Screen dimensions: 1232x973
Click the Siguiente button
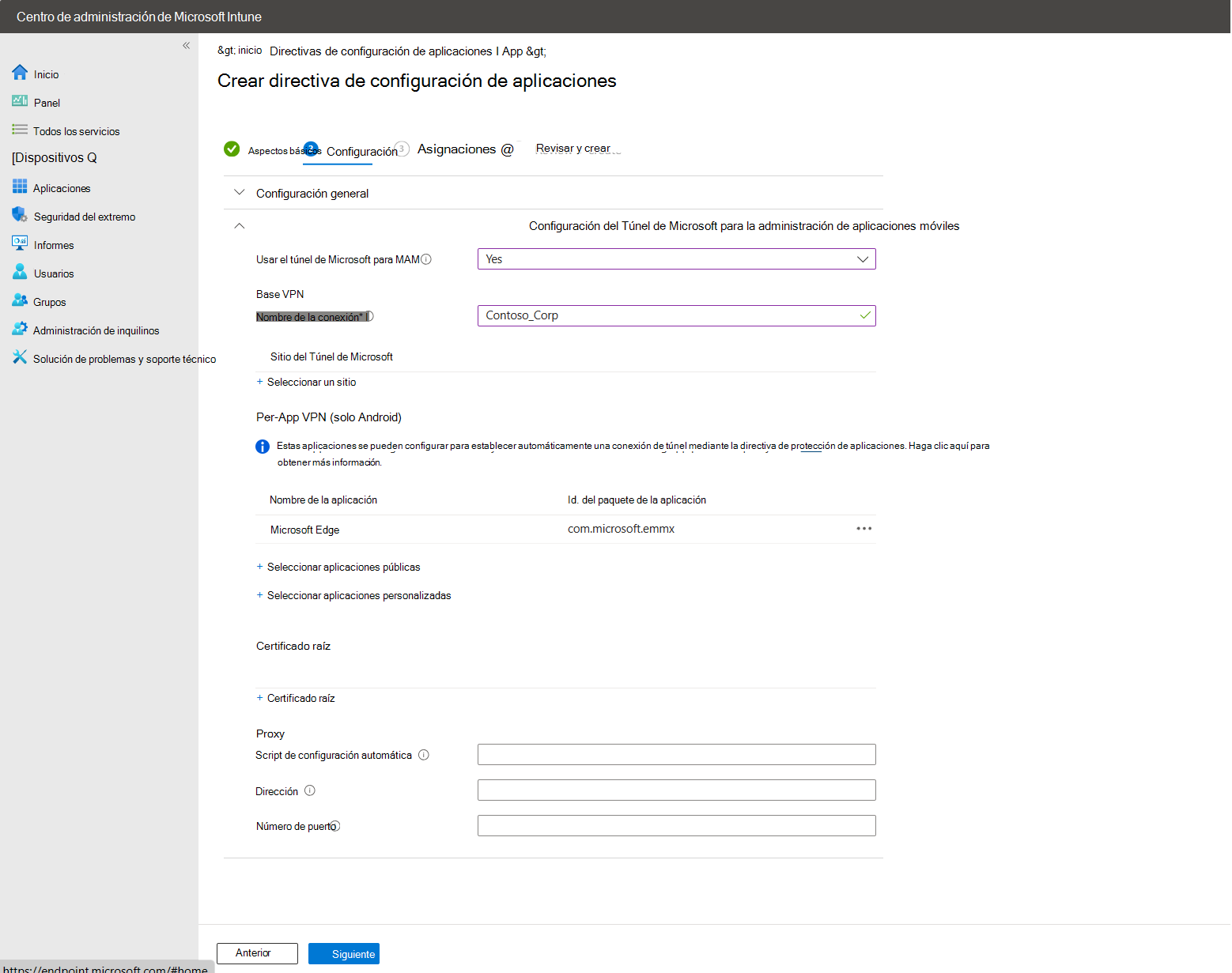pyautogui.click(x=344, y=954)
